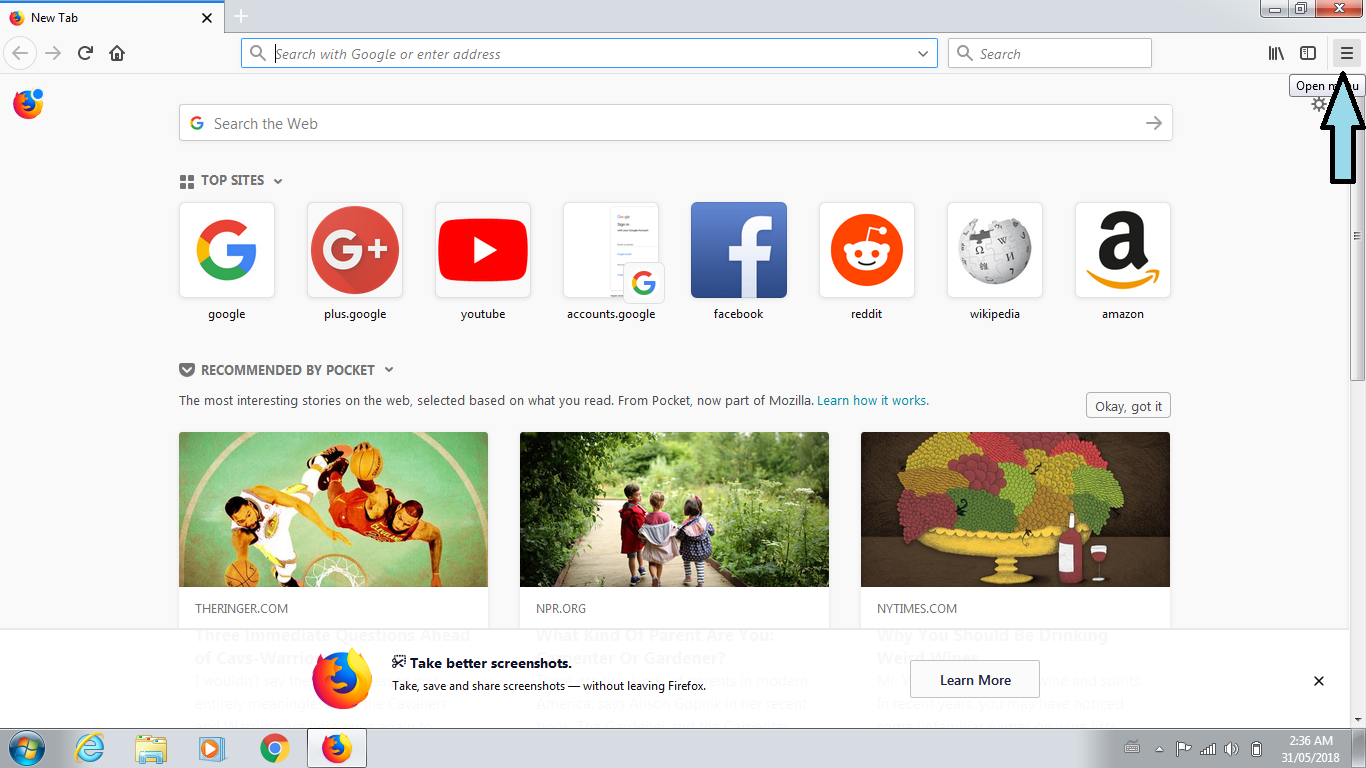Click the Back navigation arrow

pos(20,53)
